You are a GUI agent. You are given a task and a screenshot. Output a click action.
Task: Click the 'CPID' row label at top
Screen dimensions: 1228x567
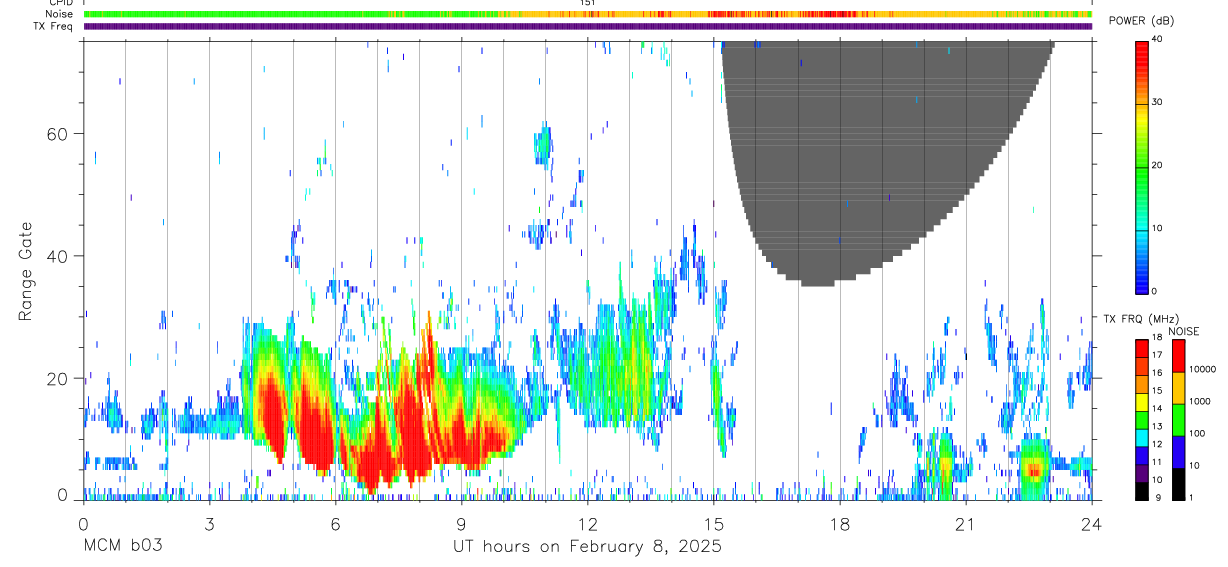click(61, 3)
